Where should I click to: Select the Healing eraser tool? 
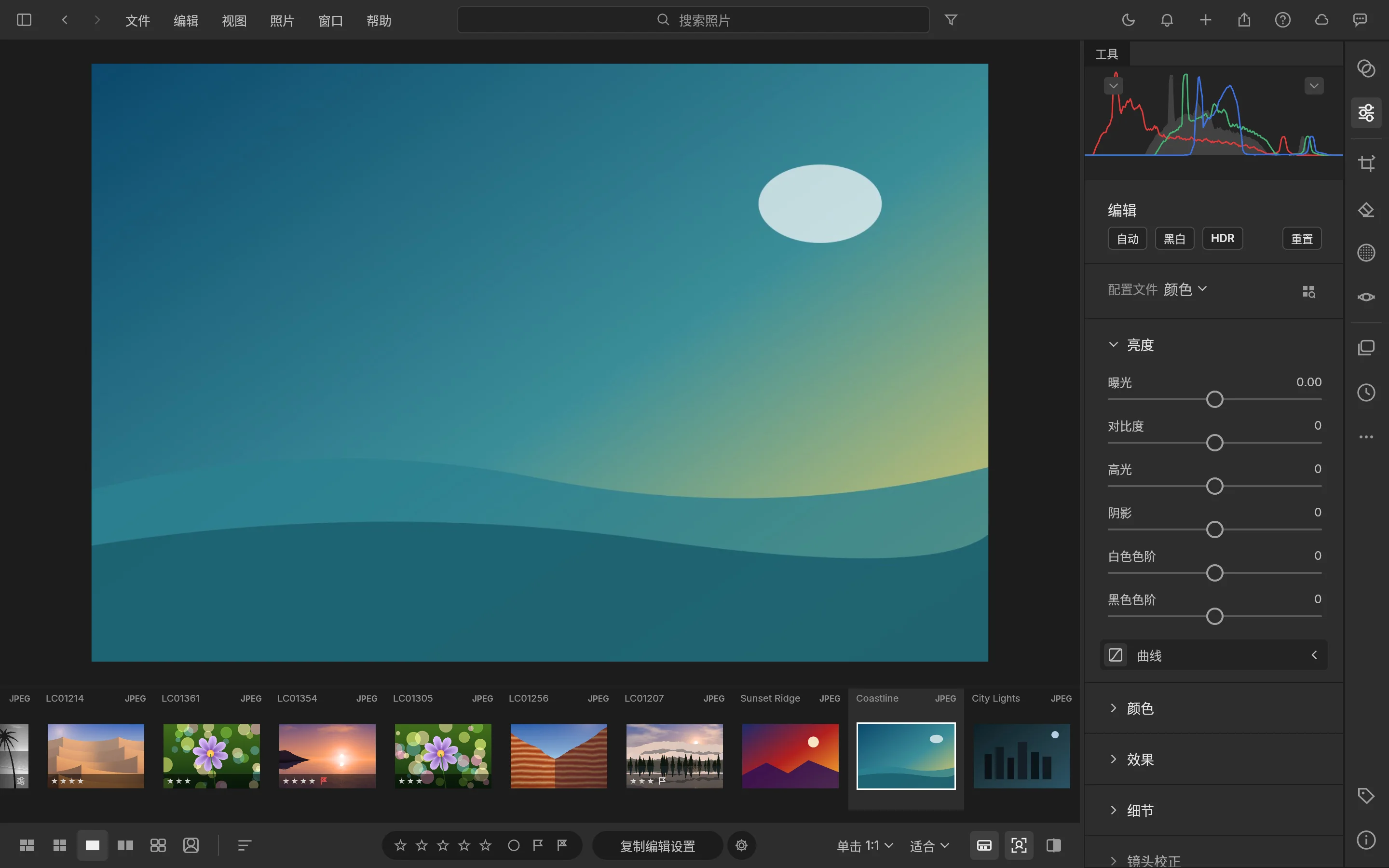click(x=1366, y=210)
